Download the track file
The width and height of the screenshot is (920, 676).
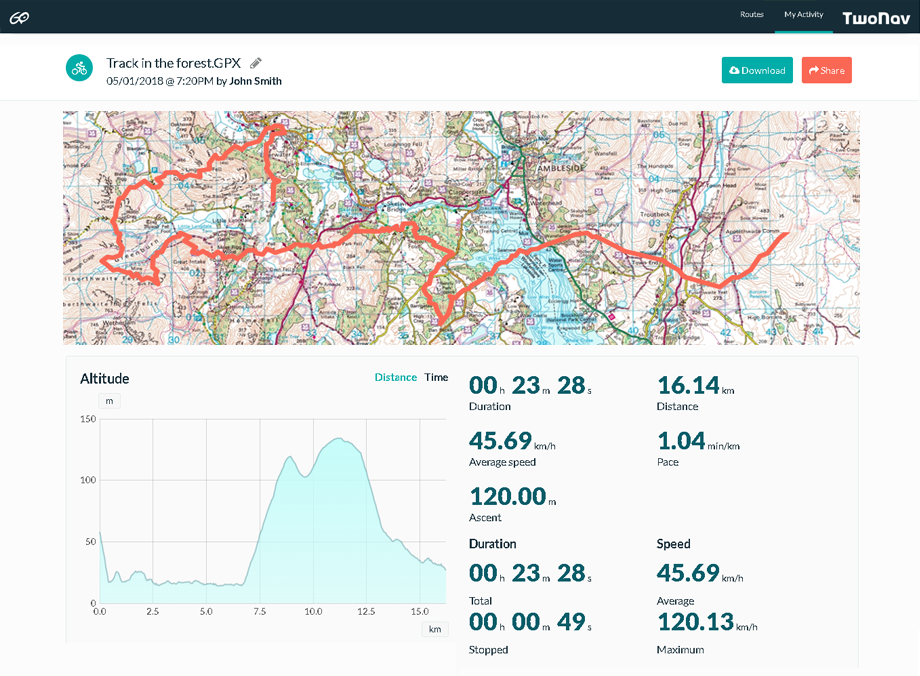[757, 70]
